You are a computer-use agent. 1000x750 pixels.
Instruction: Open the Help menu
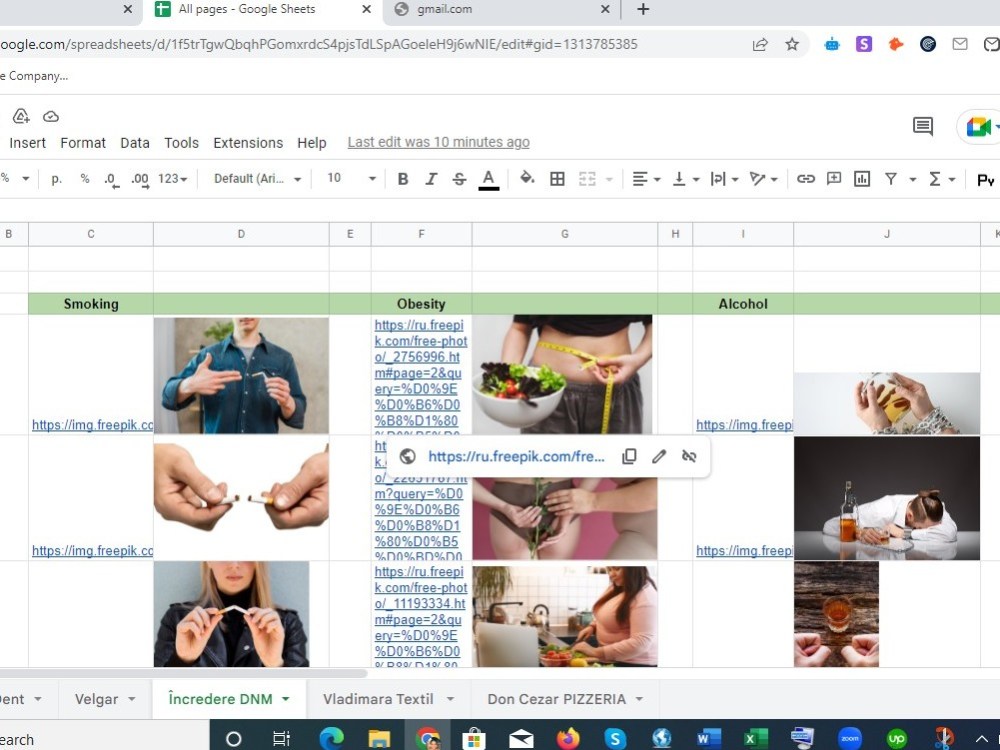pos(311,143)
